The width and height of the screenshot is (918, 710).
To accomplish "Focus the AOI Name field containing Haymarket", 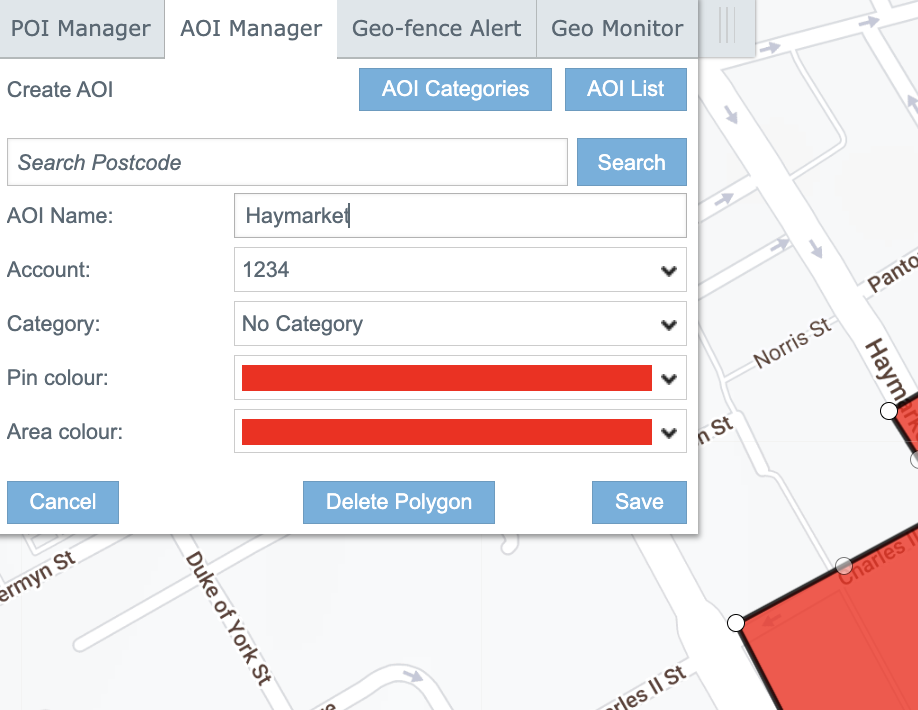I will (x=460, y=216).
